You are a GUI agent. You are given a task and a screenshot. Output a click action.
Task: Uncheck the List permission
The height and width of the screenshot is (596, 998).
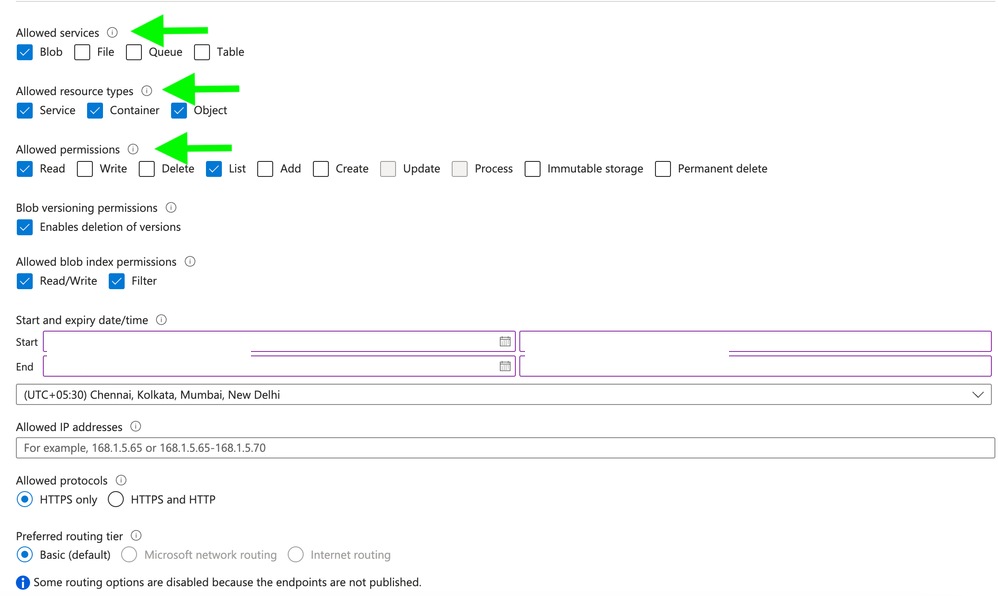click(214, 169)
